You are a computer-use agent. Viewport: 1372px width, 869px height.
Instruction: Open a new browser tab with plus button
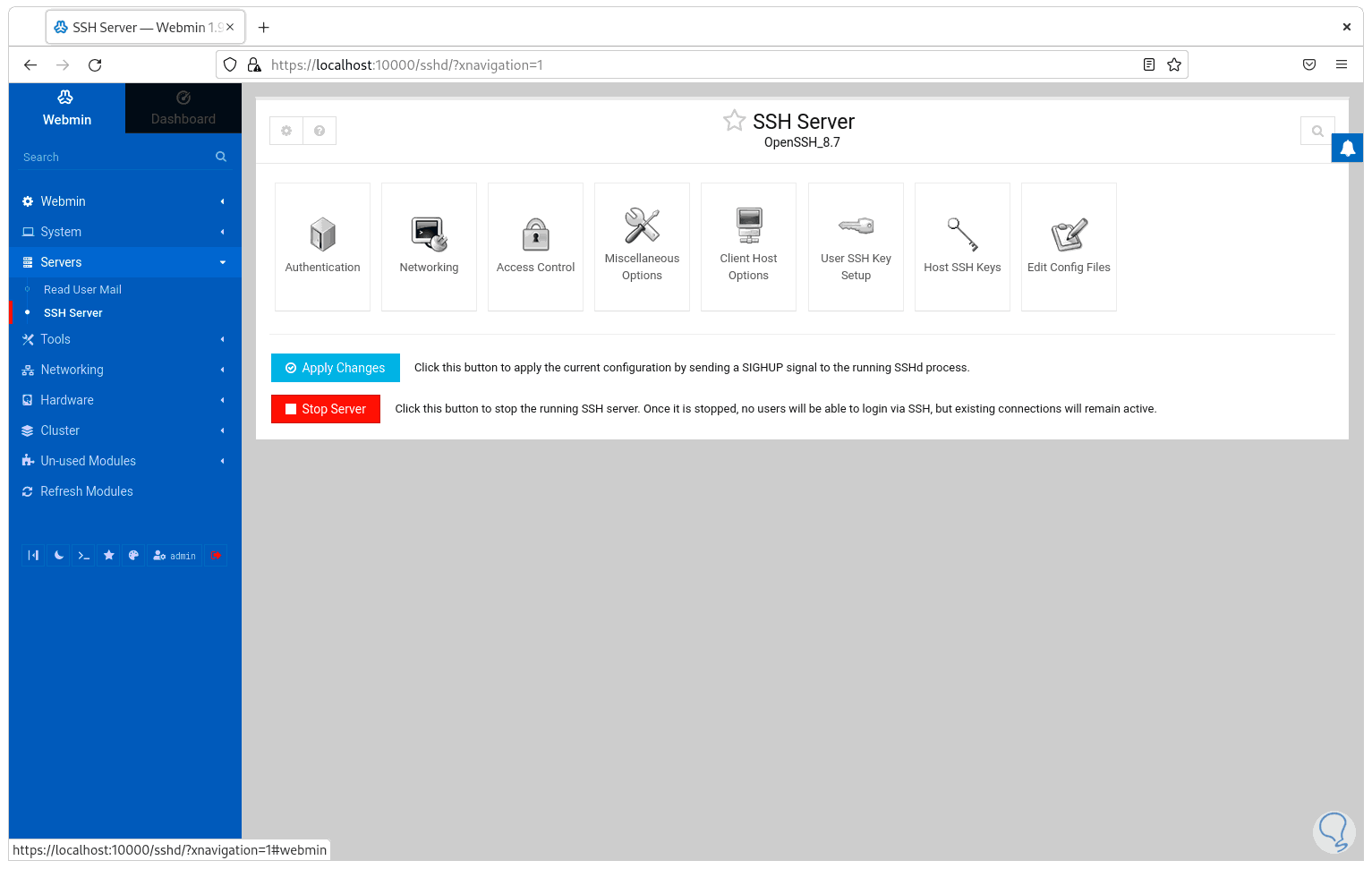263,28
